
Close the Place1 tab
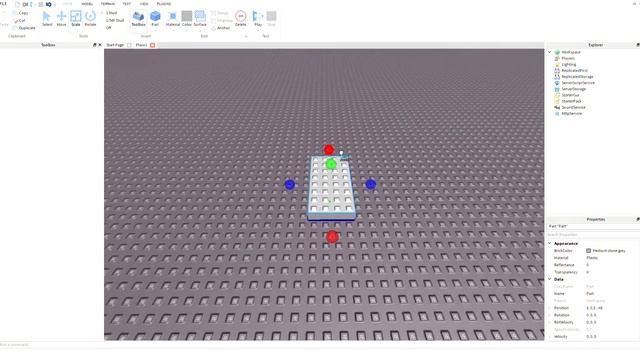pyautogui.click(x=153, y=45)
